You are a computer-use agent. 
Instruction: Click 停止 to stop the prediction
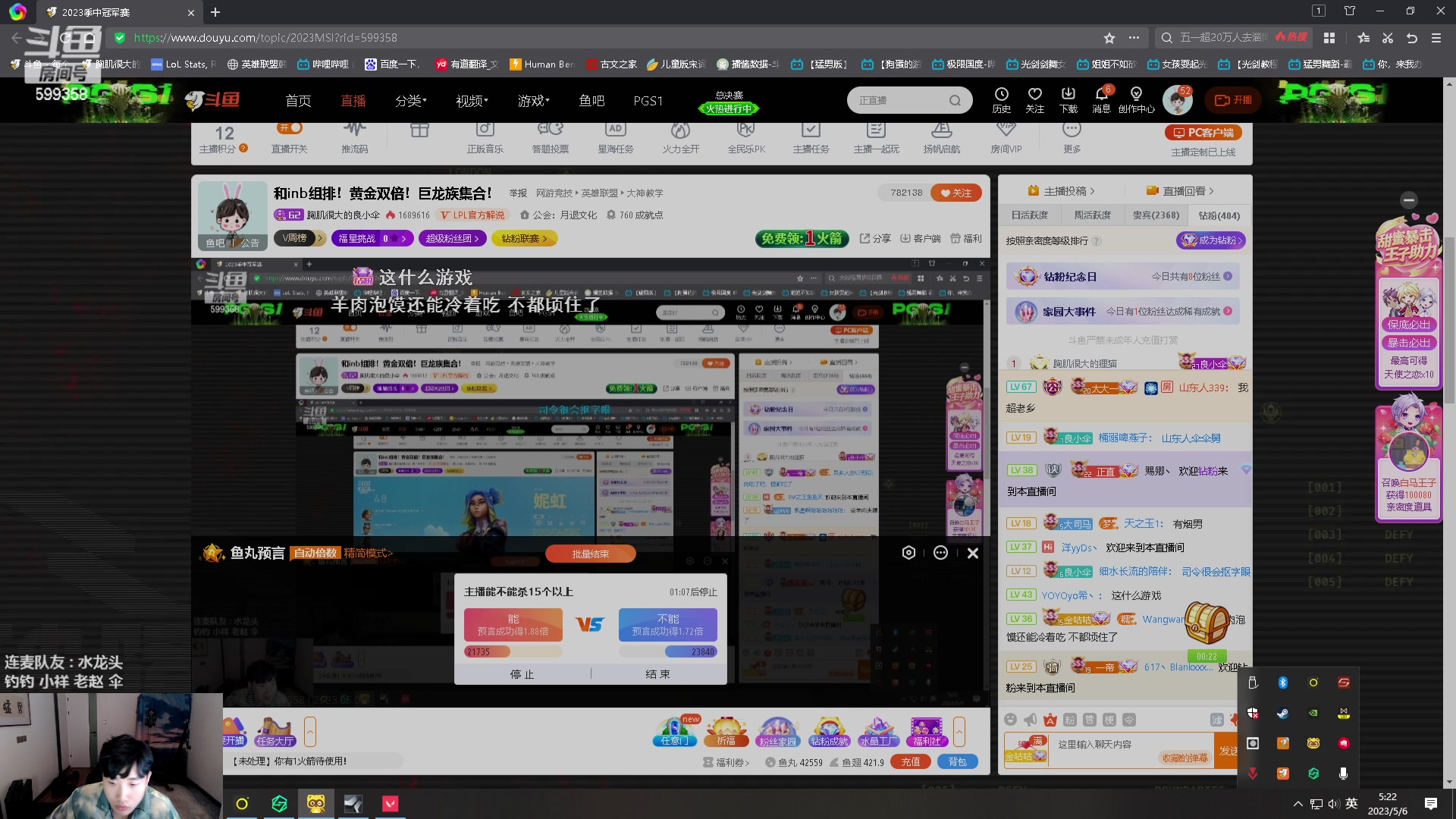(x=522, y=674)
